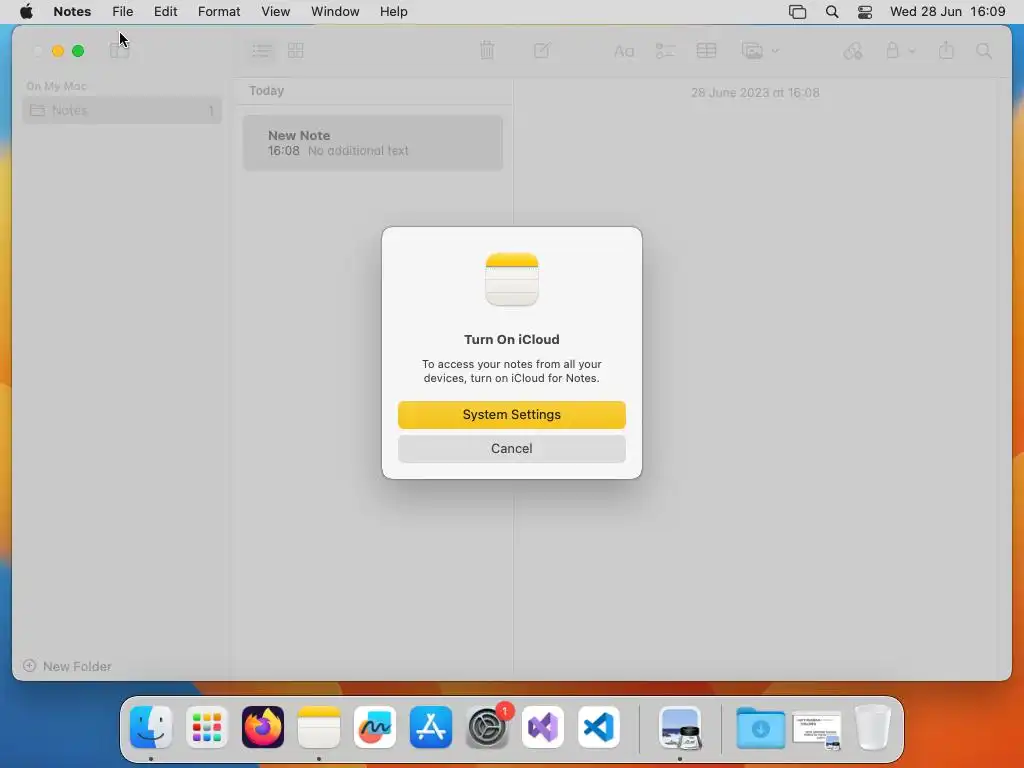
Task: Open Launchpad from the dock
Action: [207, 727]
